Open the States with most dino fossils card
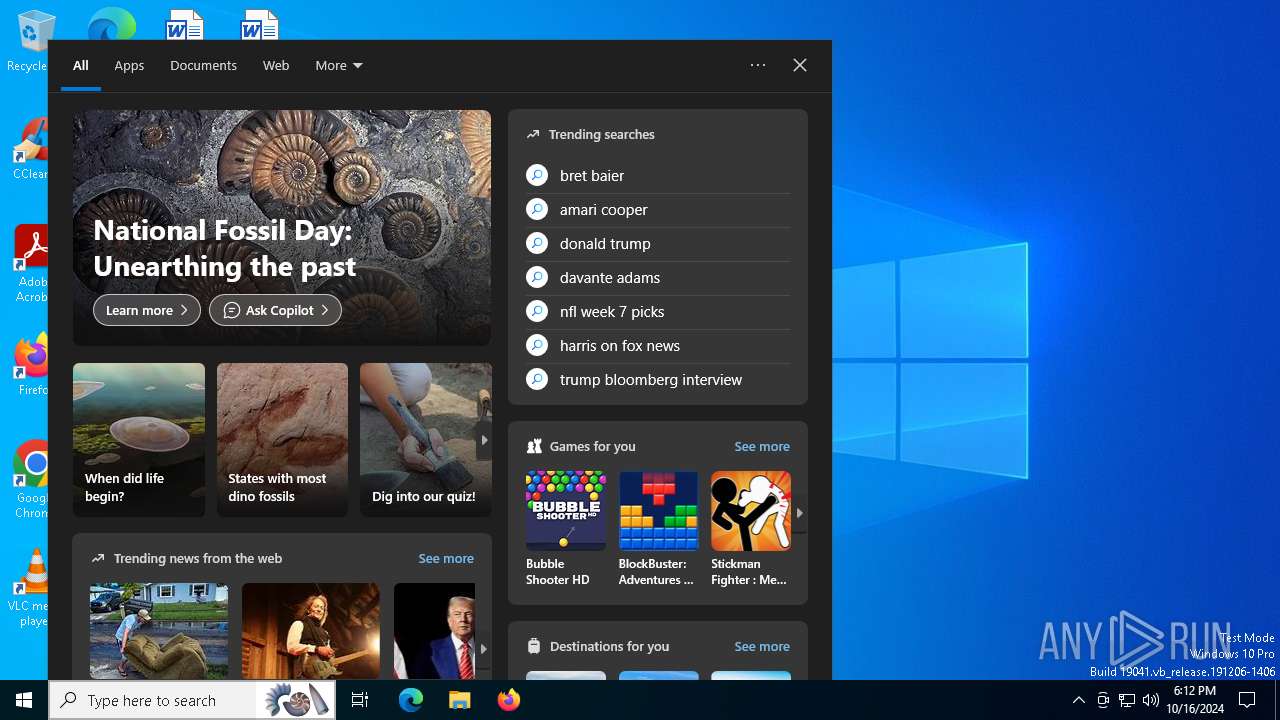The width and height of the screenshot is (1280, 720). [282, 440]
